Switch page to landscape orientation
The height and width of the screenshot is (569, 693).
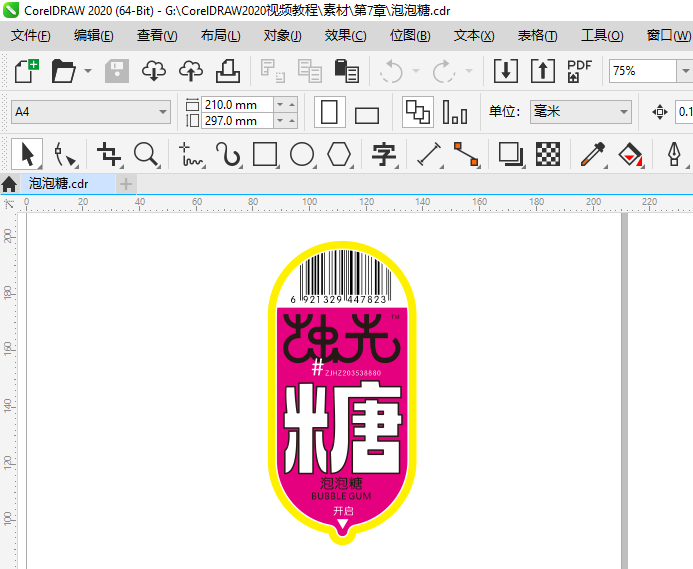click(x=367, y=115)
